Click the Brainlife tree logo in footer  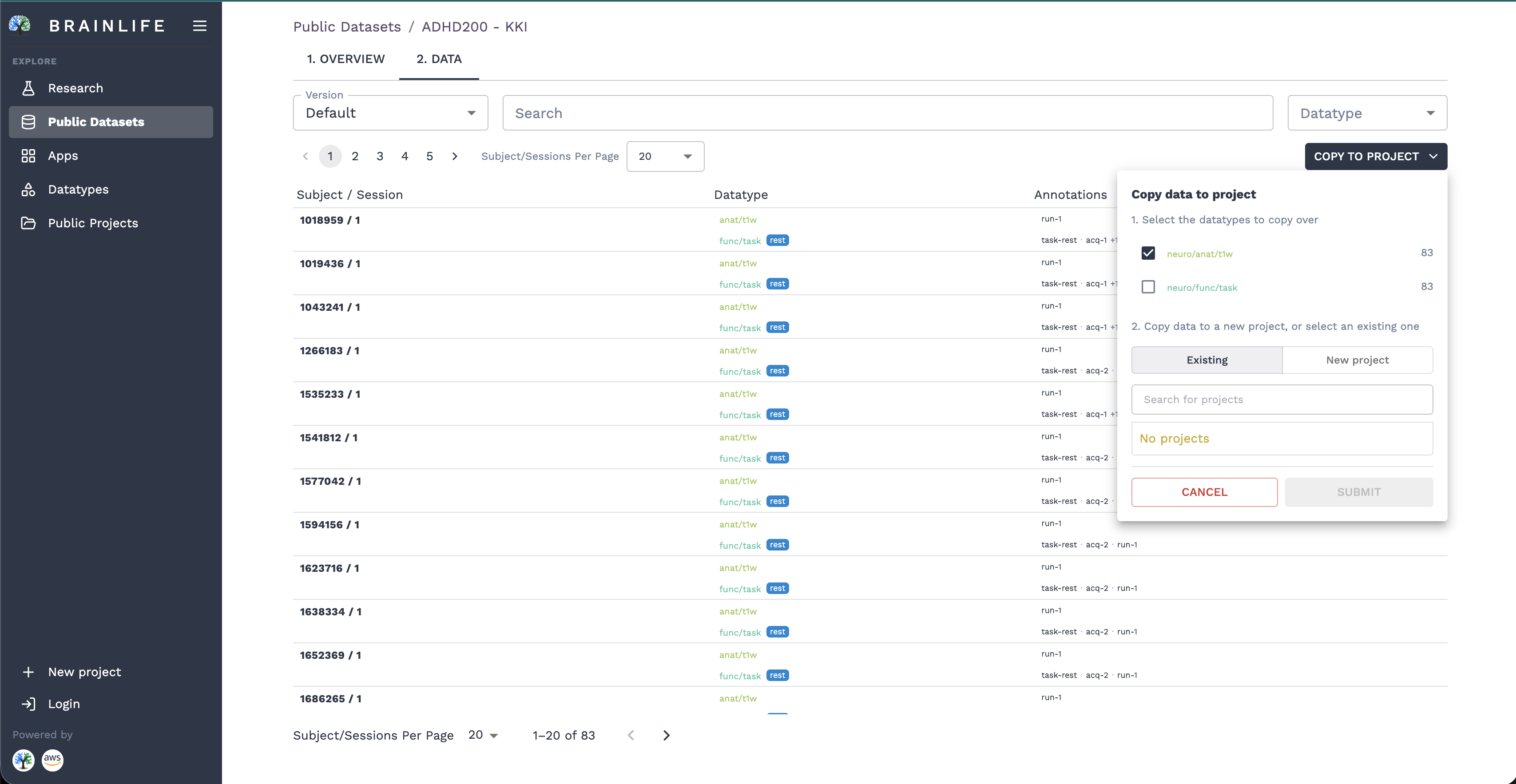click(x=24, y=760)
